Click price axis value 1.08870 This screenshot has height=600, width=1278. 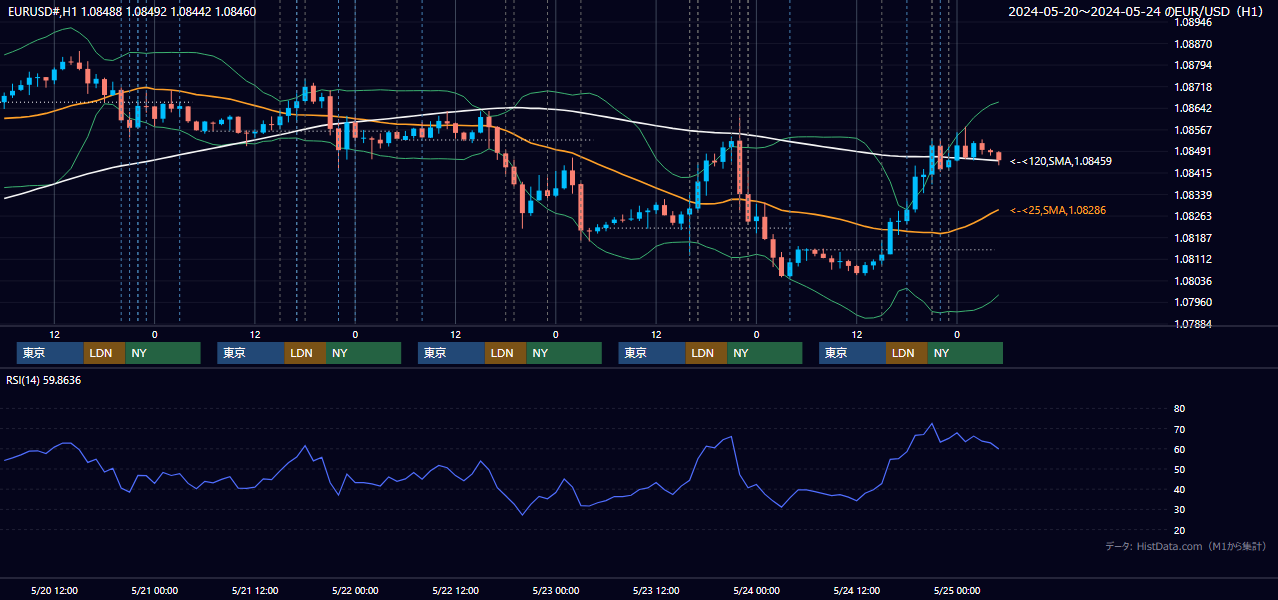coord(1193,44)
